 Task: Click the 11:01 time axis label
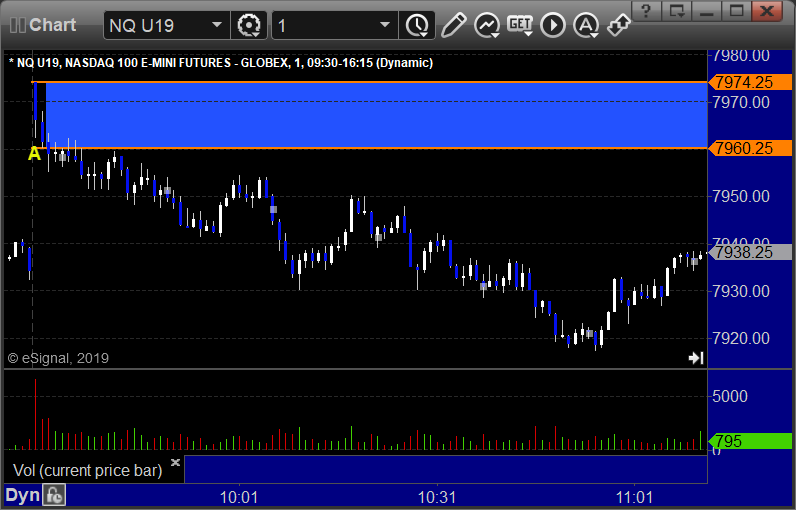click(634, 497)
